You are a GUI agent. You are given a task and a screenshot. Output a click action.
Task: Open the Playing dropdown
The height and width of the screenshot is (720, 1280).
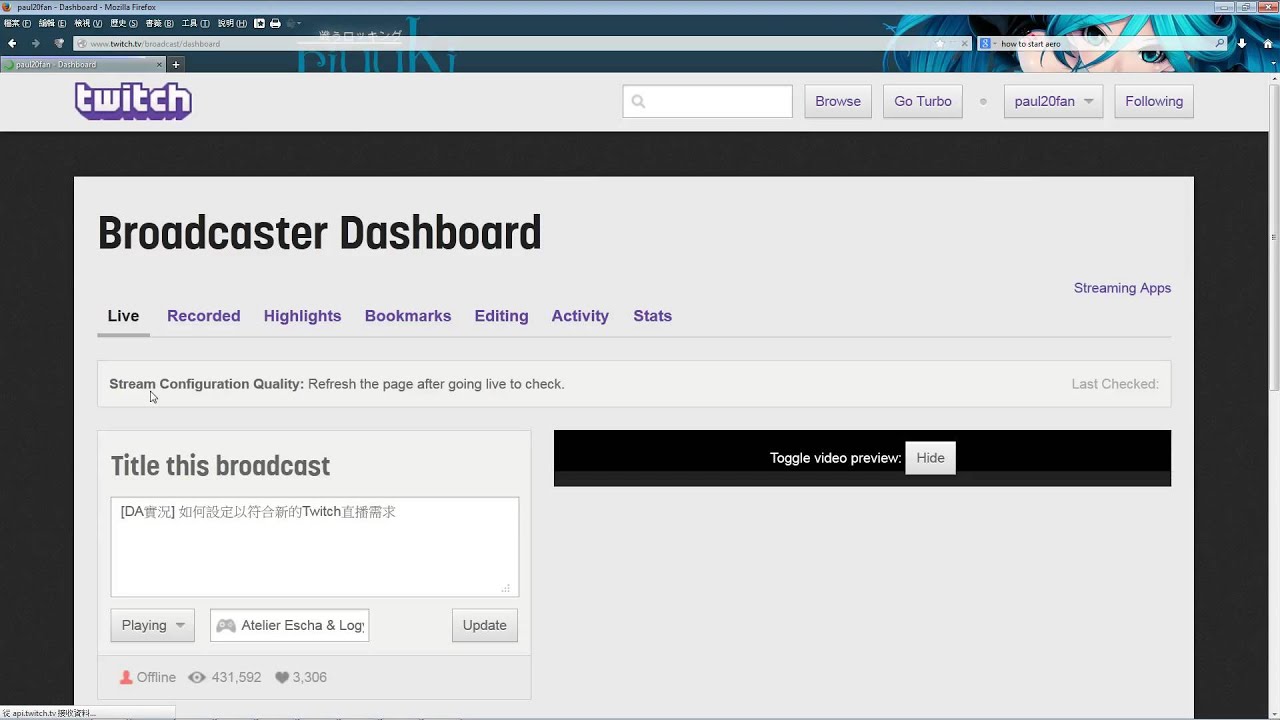152,625
